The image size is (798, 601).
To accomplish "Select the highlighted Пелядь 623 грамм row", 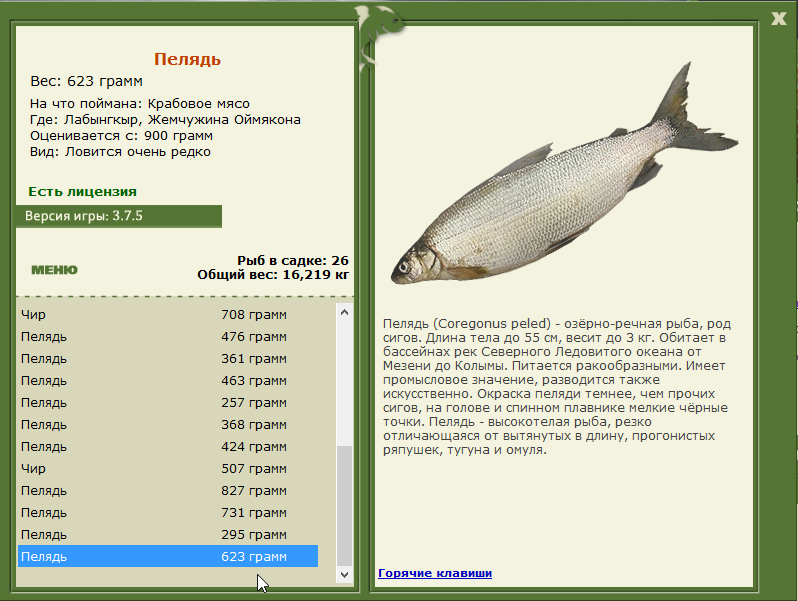I will (168, 556).
